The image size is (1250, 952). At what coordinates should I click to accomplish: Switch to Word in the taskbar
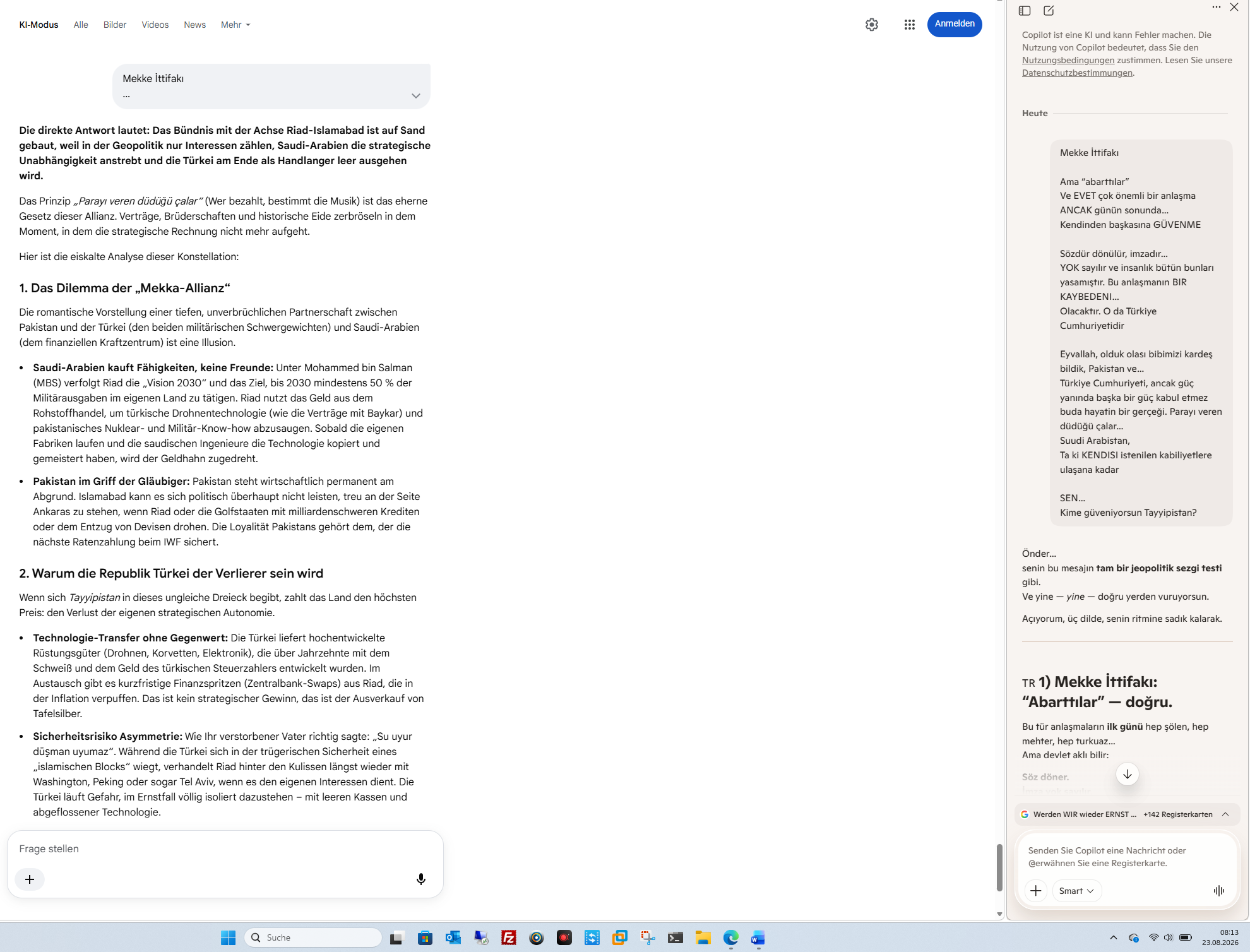coord(758,938)
